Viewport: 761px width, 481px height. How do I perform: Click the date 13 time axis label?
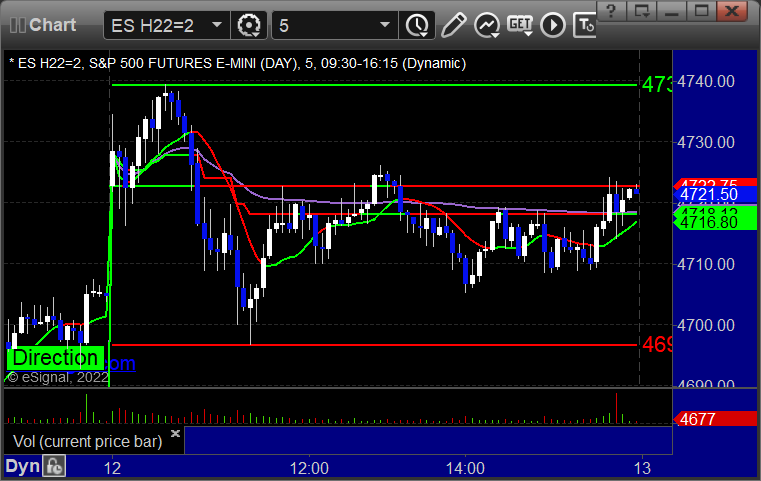pyautogui.click(x=642, y=468)
